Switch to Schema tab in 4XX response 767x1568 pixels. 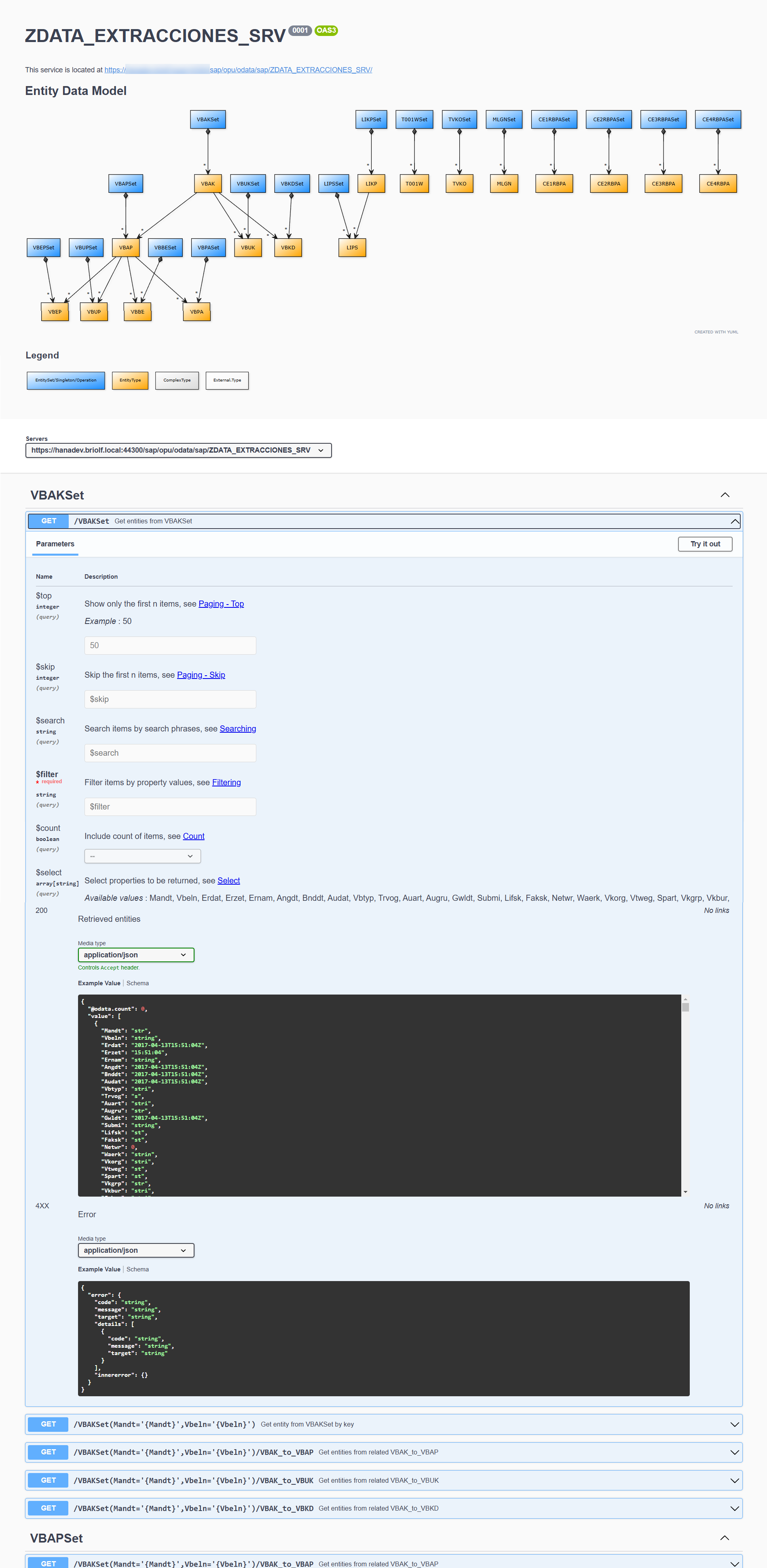click(x=137, y=1269)
